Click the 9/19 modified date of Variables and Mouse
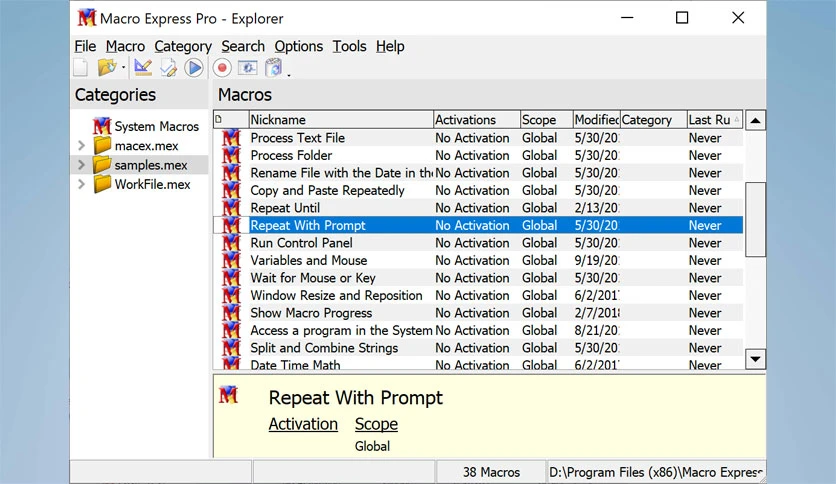This screenshot has width=836, height=484. [x=597, y=260]
